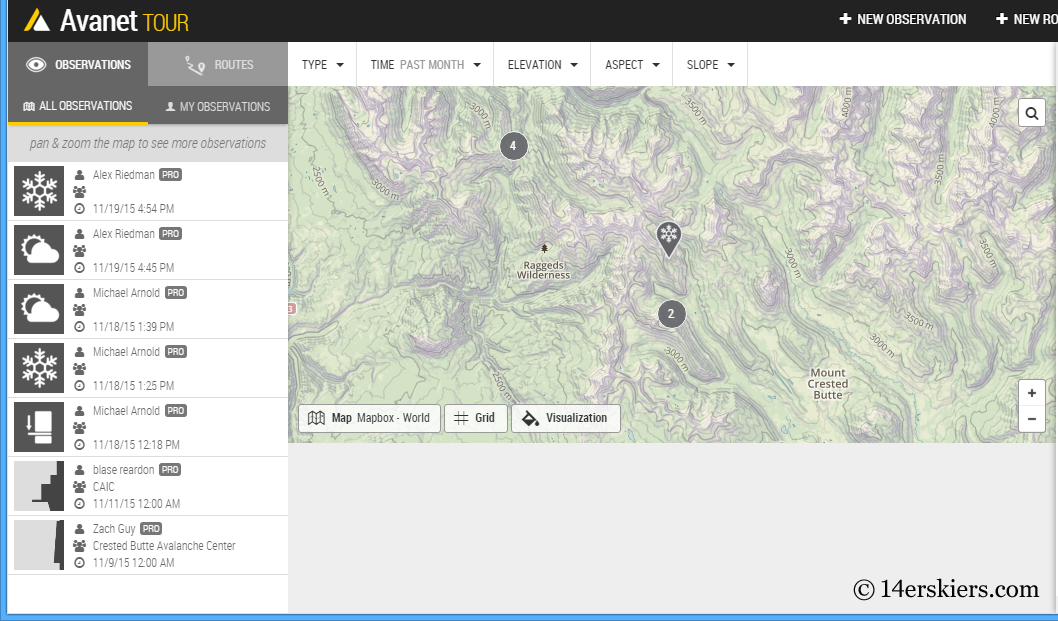Viewport: 1058px width, 621px height.
Task: Open the Aspect filter dropdown
Action: click(632, 65)
